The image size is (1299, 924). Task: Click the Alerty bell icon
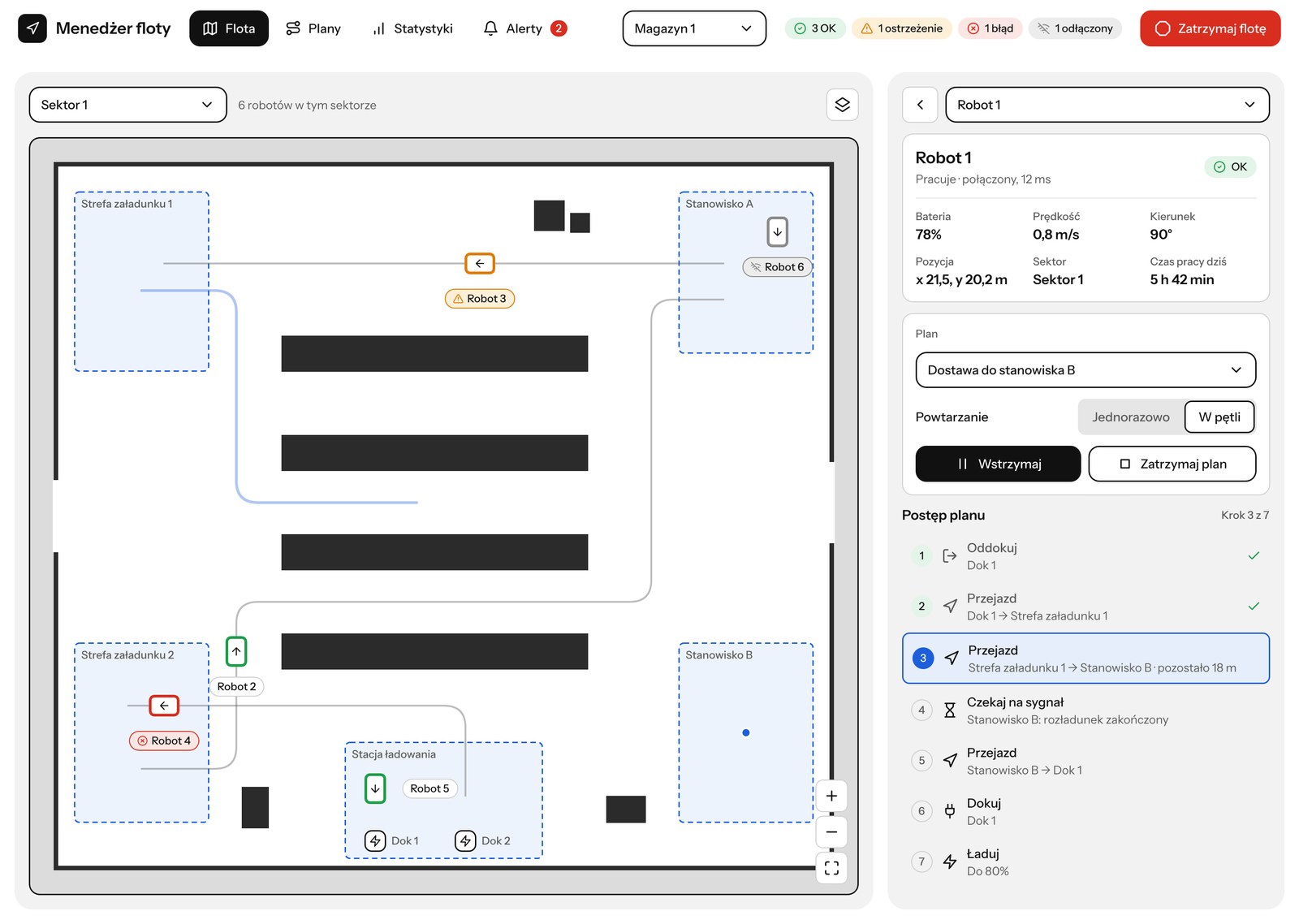[490, 28]
